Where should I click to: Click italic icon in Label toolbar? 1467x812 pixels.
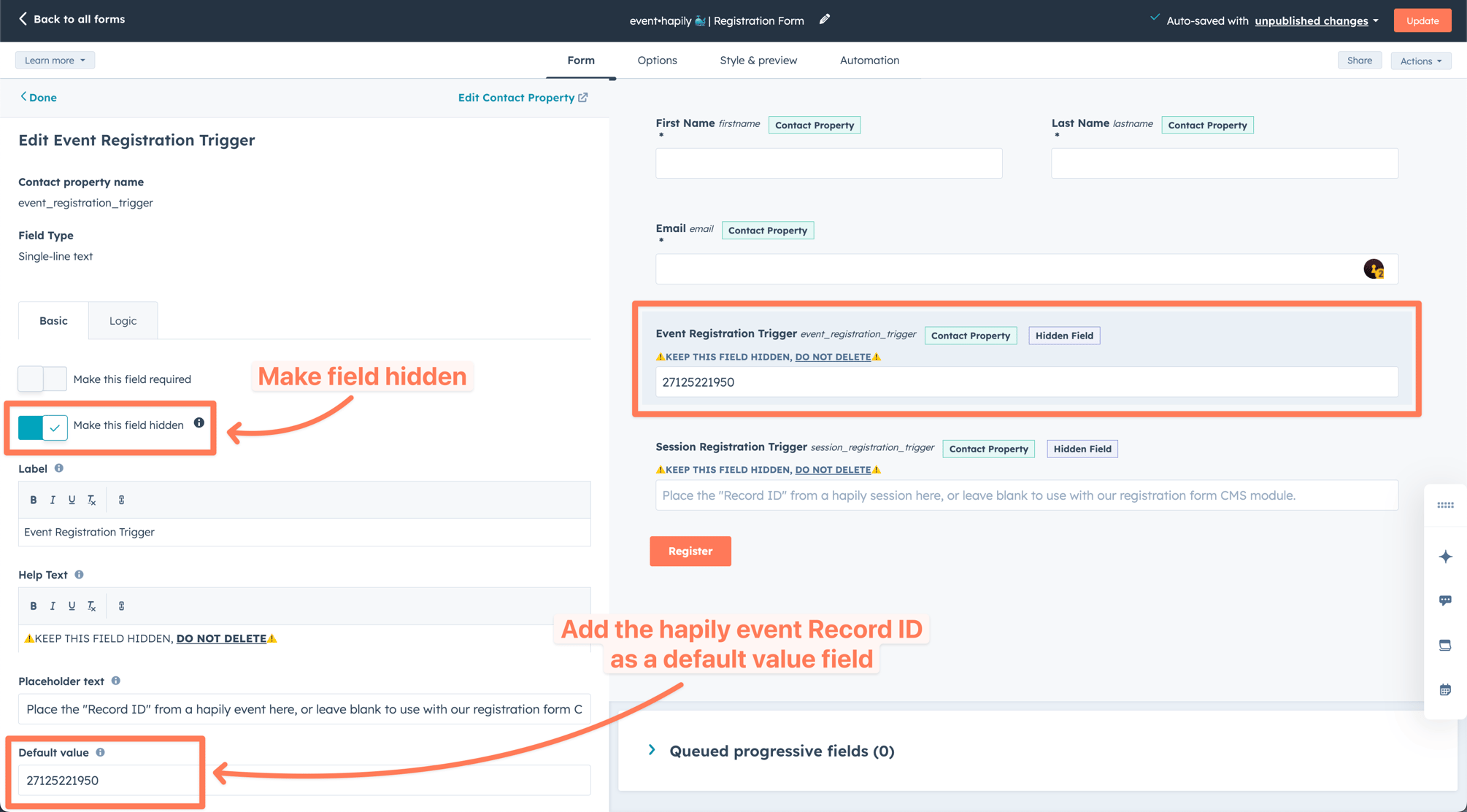coord(53,500)
